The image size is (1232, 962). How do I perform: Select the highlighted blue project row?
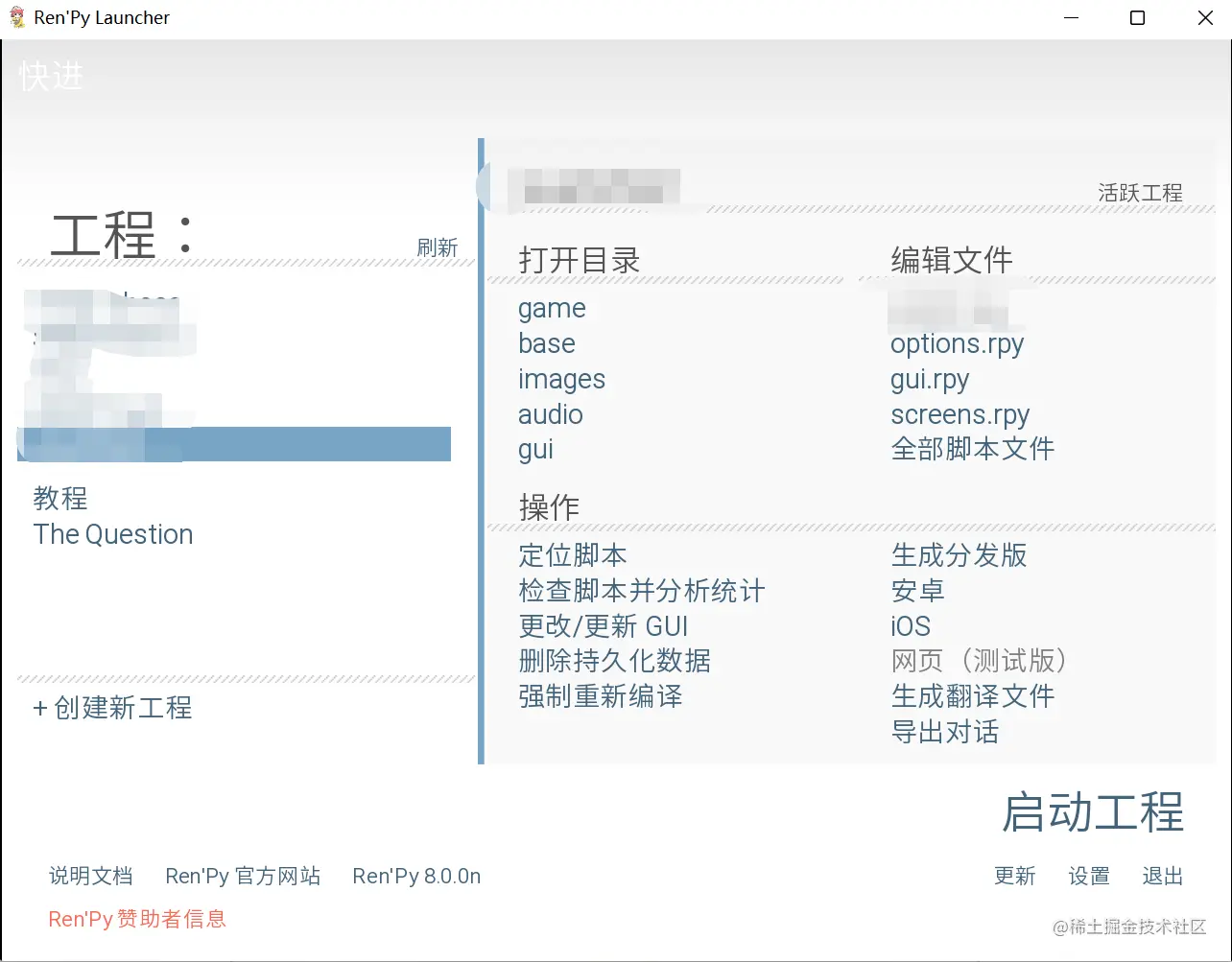click(x=234, y=444)
